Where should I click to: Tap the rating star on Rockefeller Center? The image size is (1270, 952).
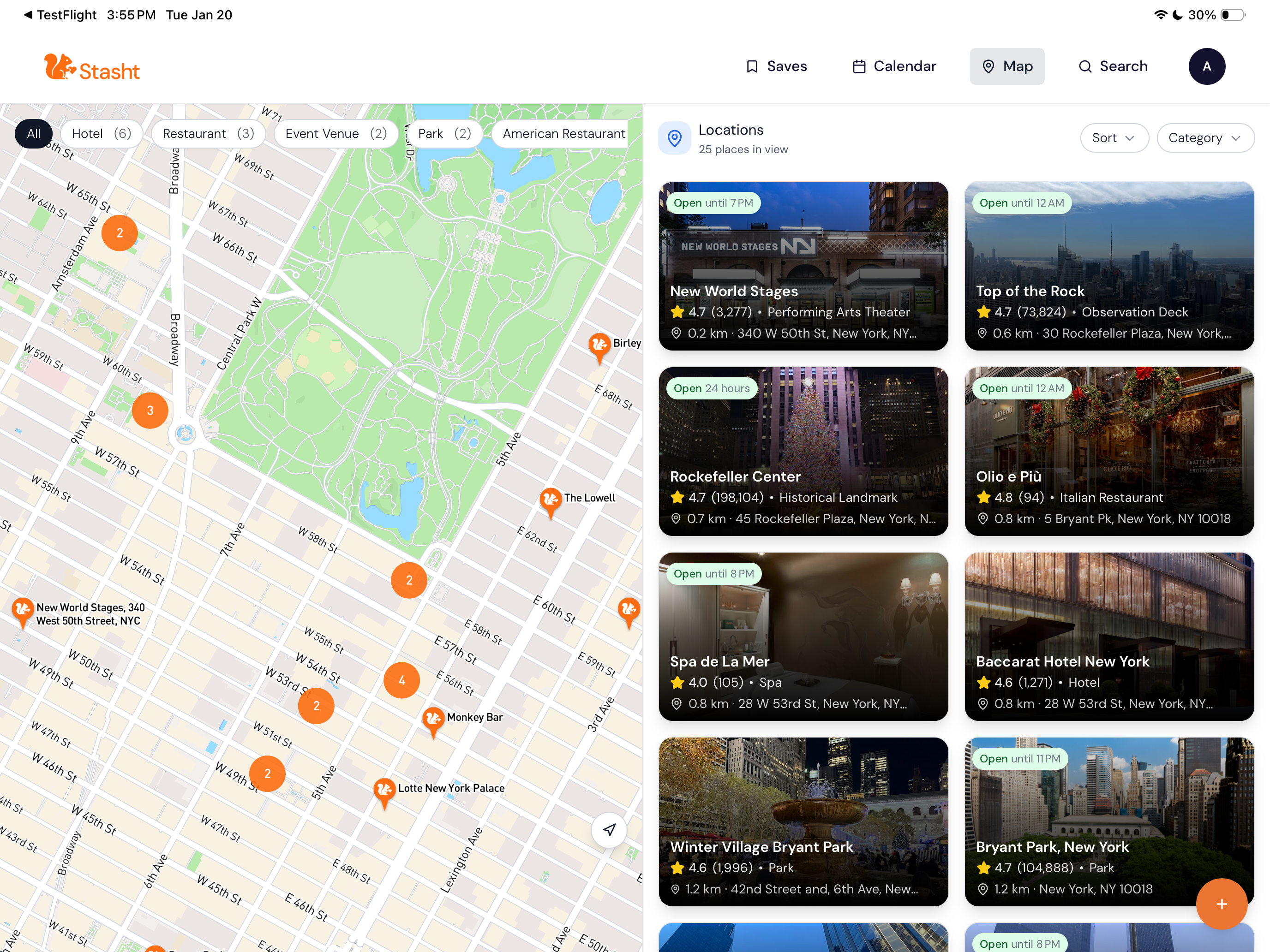pos(677,497)
